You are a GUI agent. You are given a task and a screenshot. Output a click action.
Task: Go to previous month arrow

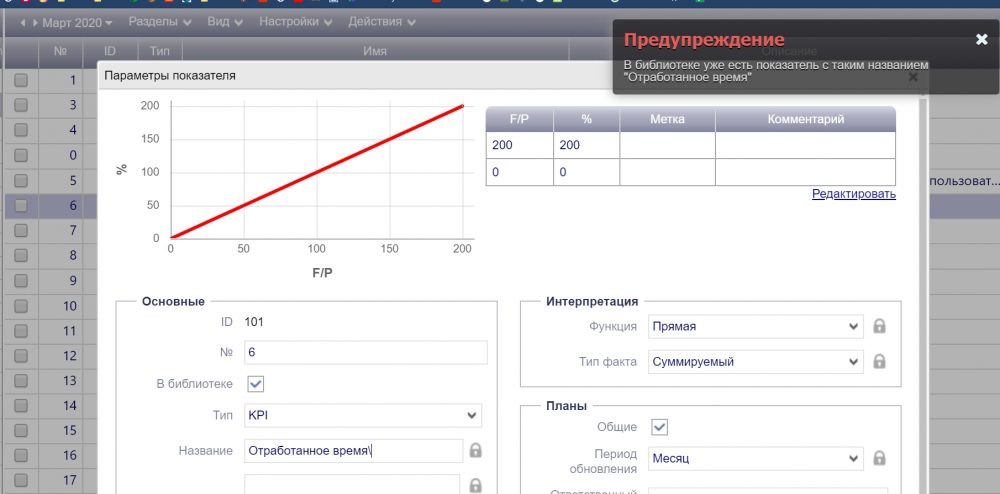tap(23, 23)
